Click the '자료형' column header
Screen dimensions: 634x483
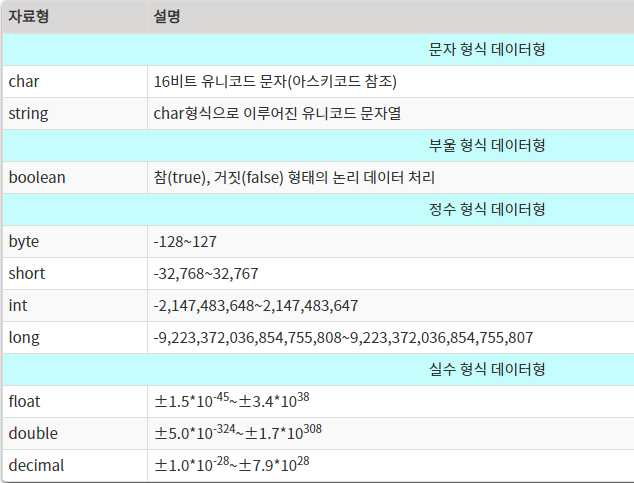(x=75, y=17)
